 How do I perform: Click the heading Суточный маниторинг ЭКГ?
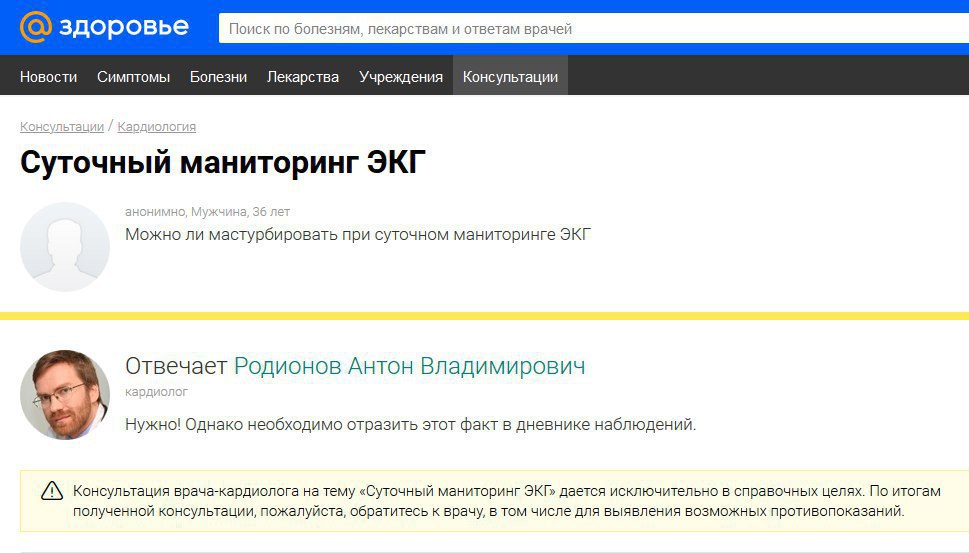click(x=223, y=163)
